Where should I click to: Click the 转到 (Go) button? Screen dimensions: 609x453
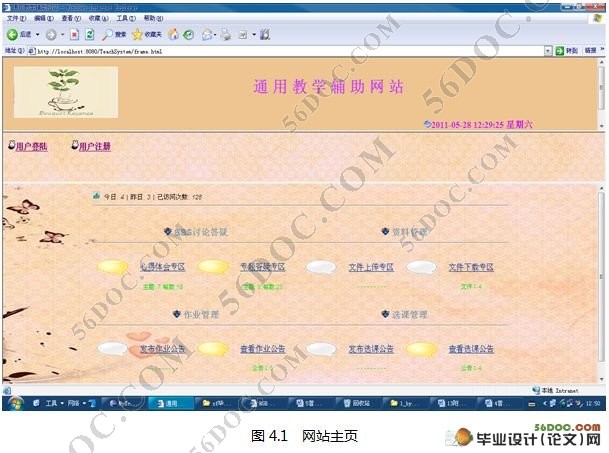point(567,50)
